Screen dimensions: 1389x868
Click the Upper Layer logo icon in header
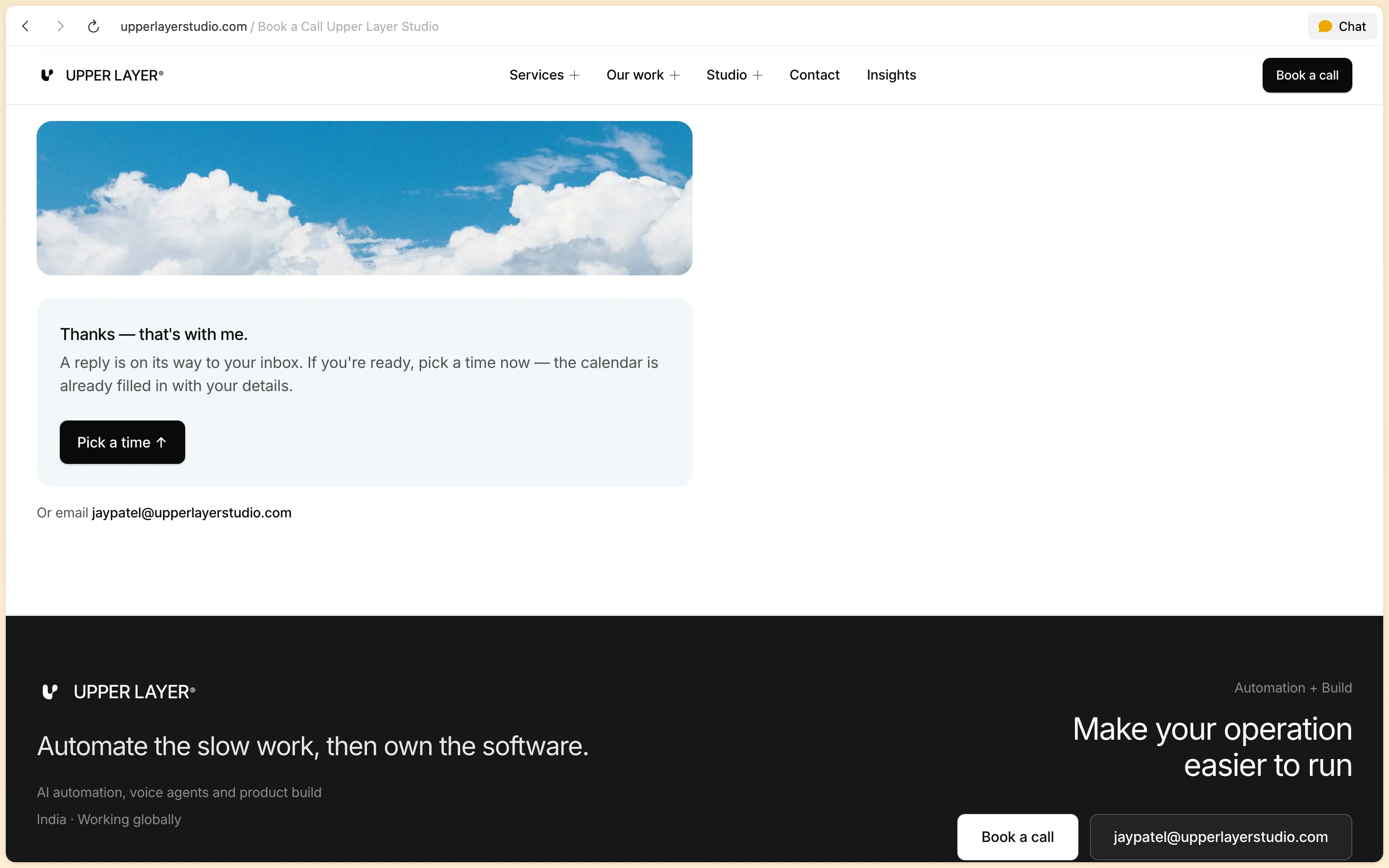pyautogui.click(x=47, y=75)
